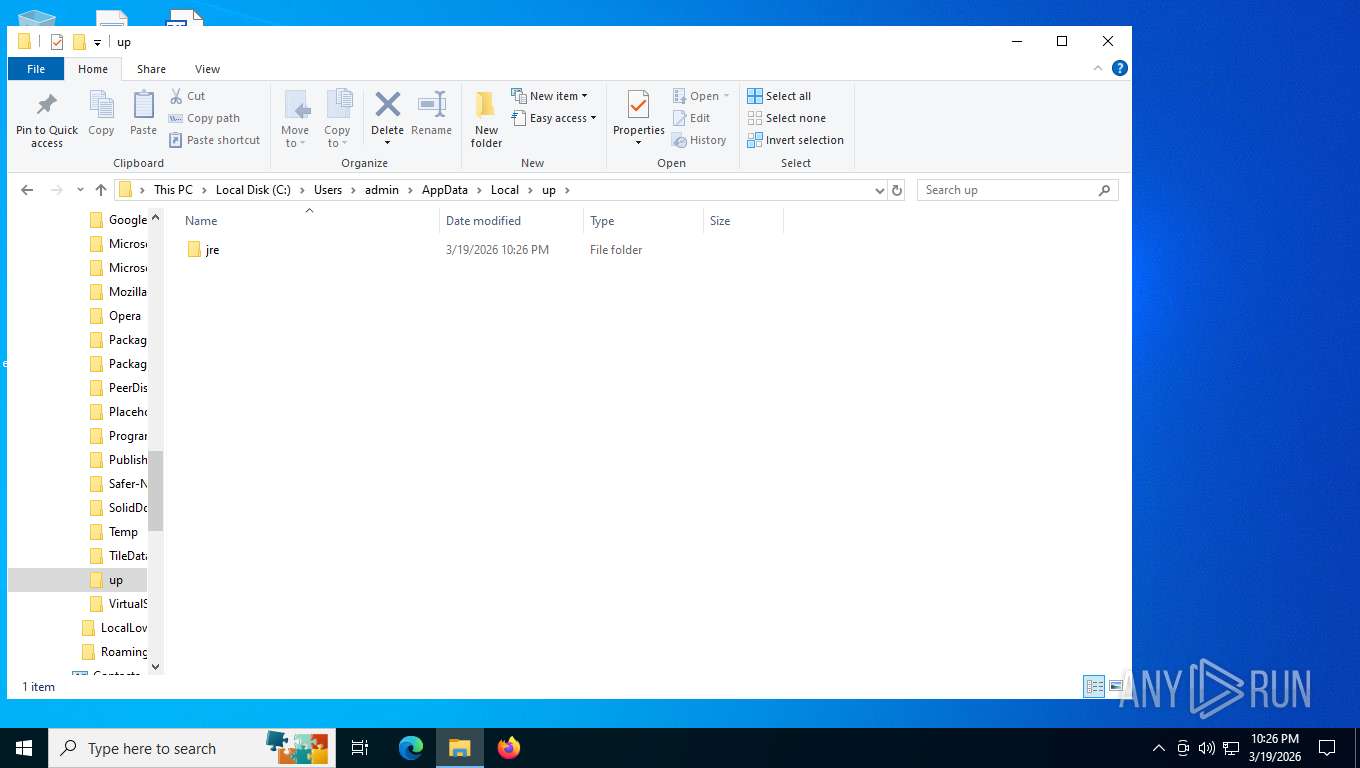Sort by the Type column

click(644, 221)
